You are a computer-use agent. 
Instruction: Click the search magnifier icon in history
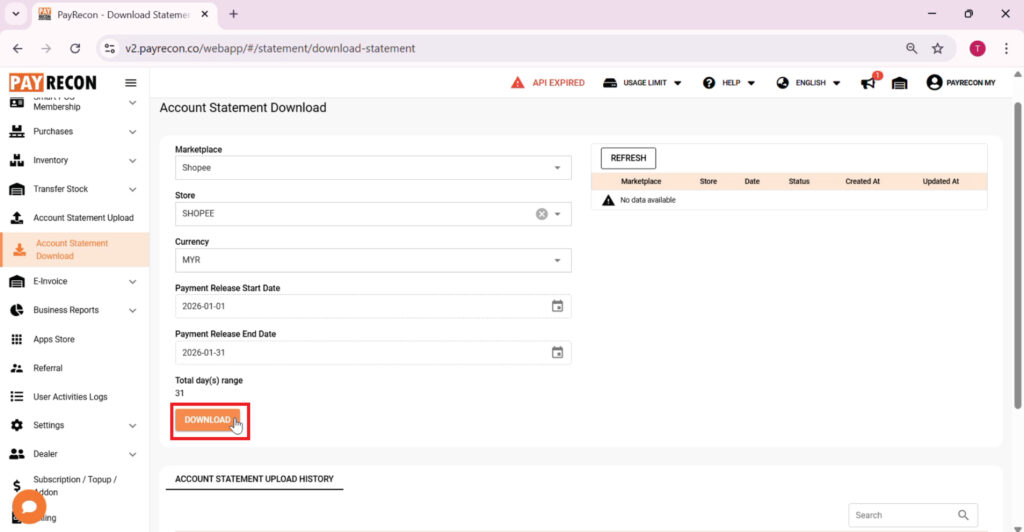(963, 515)
